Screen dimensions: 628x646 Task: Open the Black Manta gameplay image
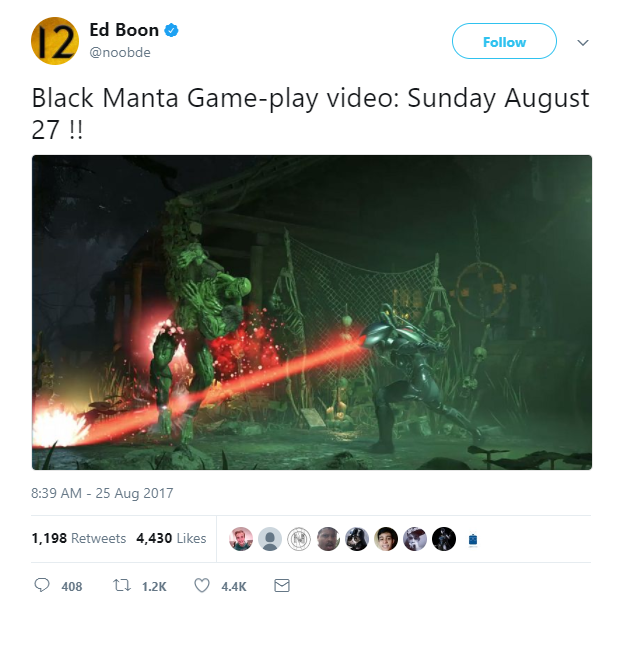click(x=312, y=312)
